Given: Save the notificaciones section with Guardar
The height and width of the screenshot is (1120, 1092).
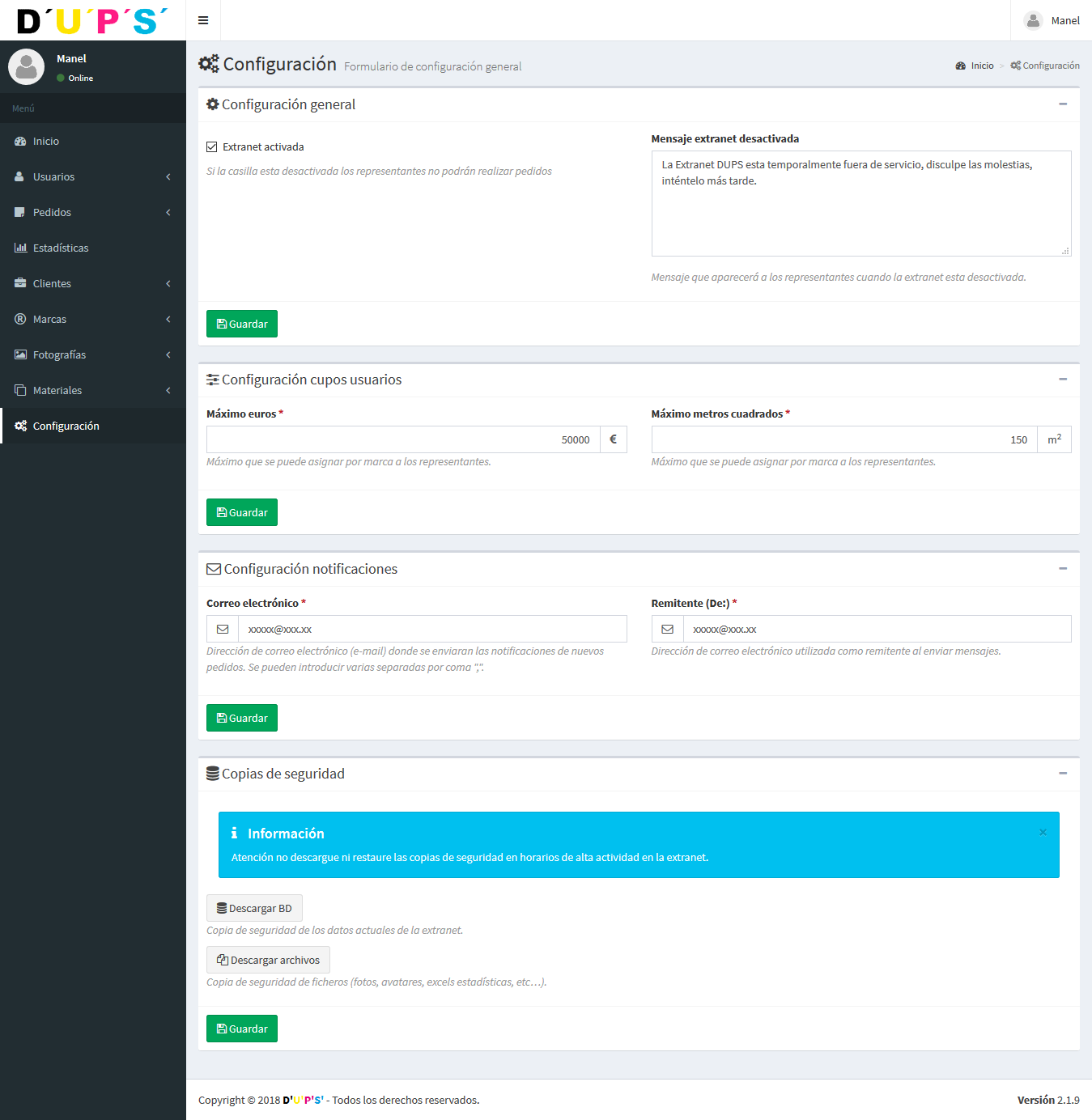Looking at the screenshot, I should click(242, 718).
